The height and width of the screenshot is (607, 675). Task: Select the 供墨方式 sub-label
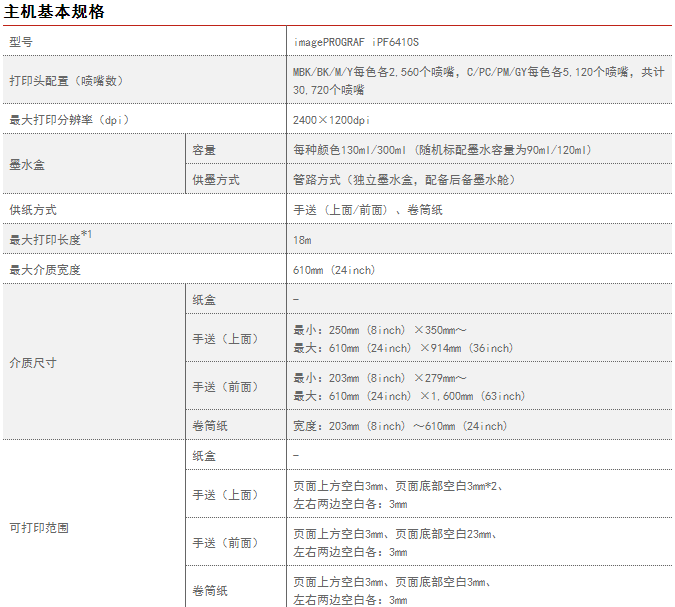click(216, 180)
